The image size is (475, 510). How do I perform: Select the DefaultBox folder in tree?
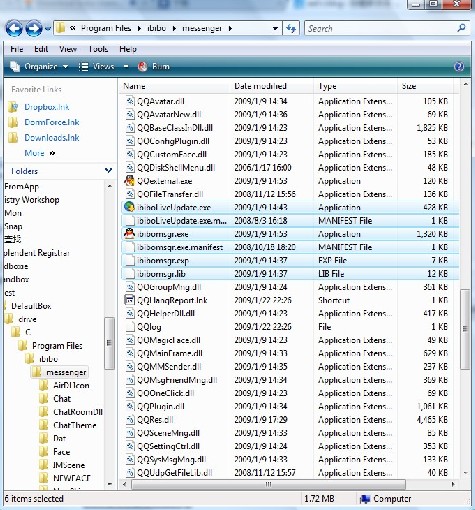[31, 306]
